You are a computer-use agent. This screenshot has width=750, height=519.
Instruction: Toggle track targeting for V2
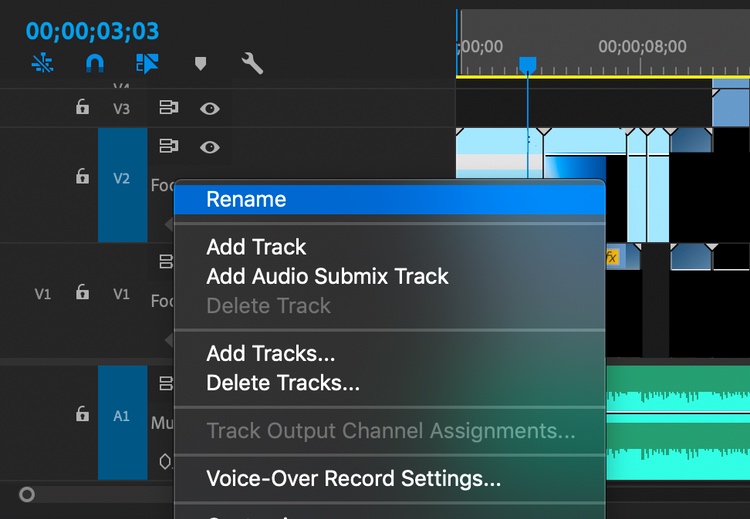[122, 179]
